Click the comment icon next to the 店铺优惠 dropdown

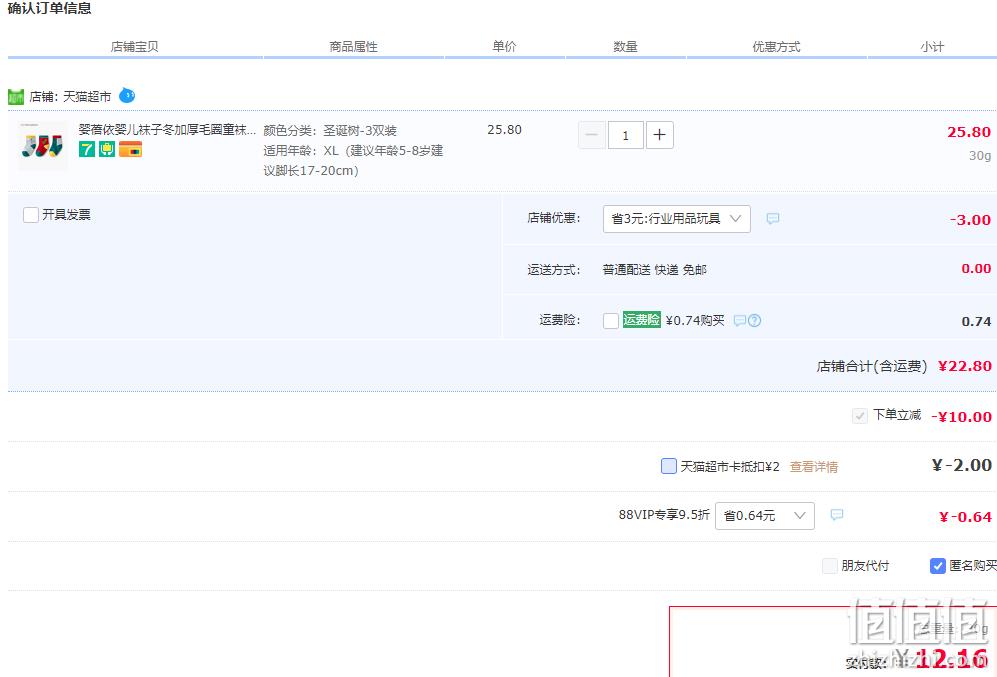773,219
